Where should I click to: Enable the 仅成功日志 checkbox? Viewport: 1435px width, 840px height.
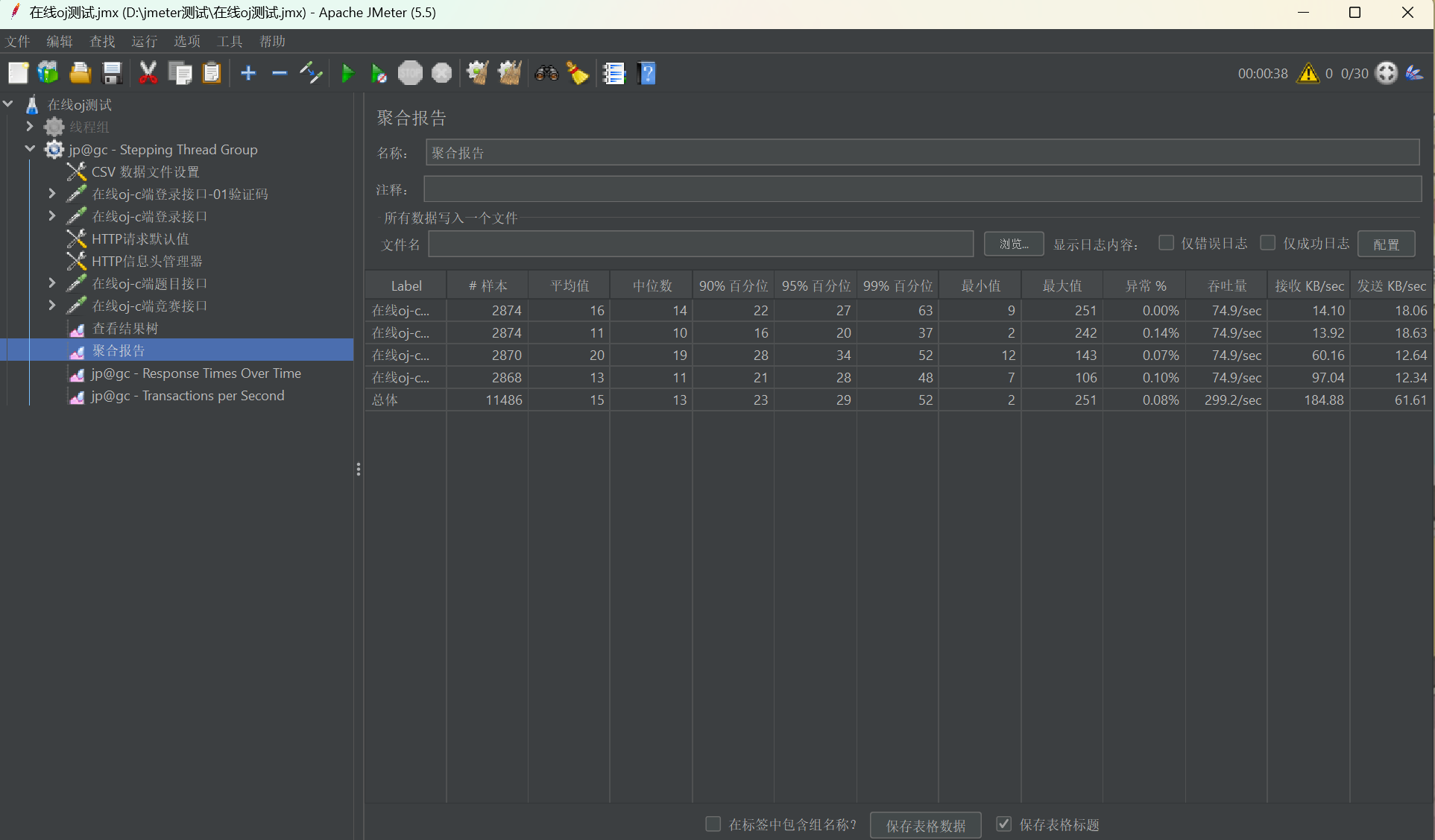click(x=1267, y=243)
